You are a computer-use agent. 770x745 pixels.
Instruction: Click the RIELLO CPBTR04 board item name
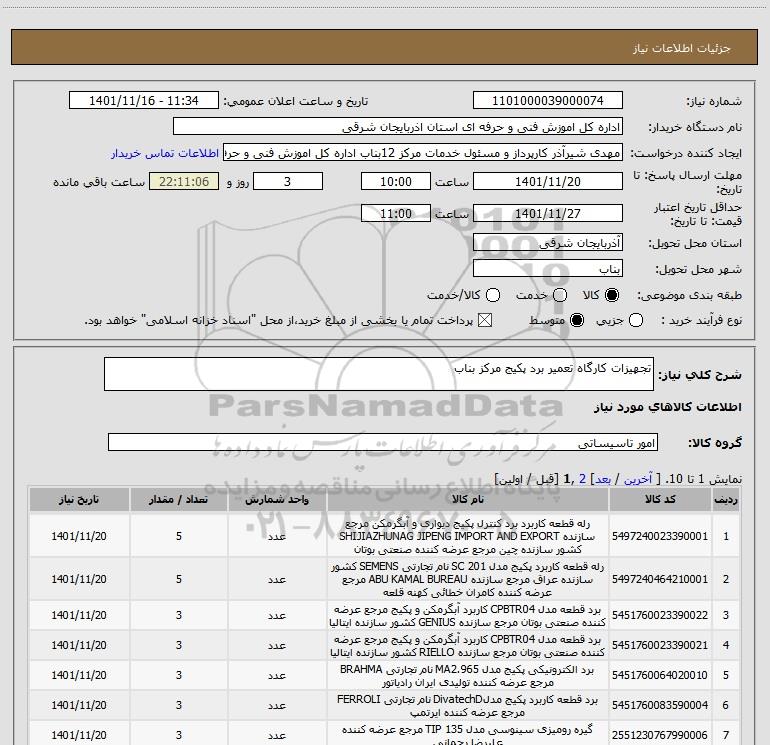pyautogui.click(x=468, y=646)
